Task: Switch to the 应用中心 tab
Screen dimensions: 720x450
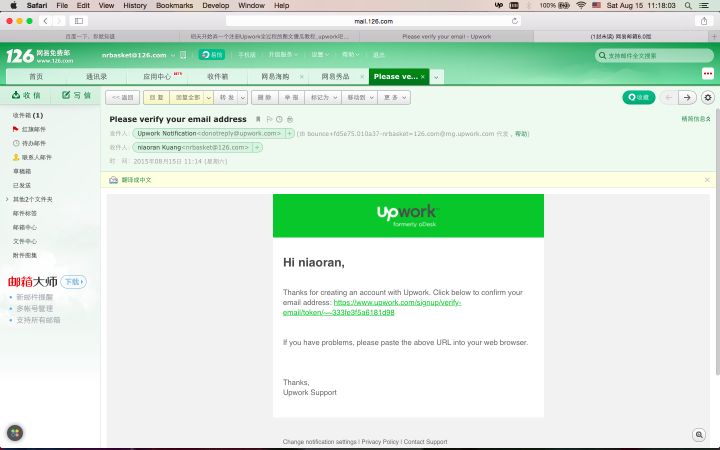Action: tap(157, 77)
